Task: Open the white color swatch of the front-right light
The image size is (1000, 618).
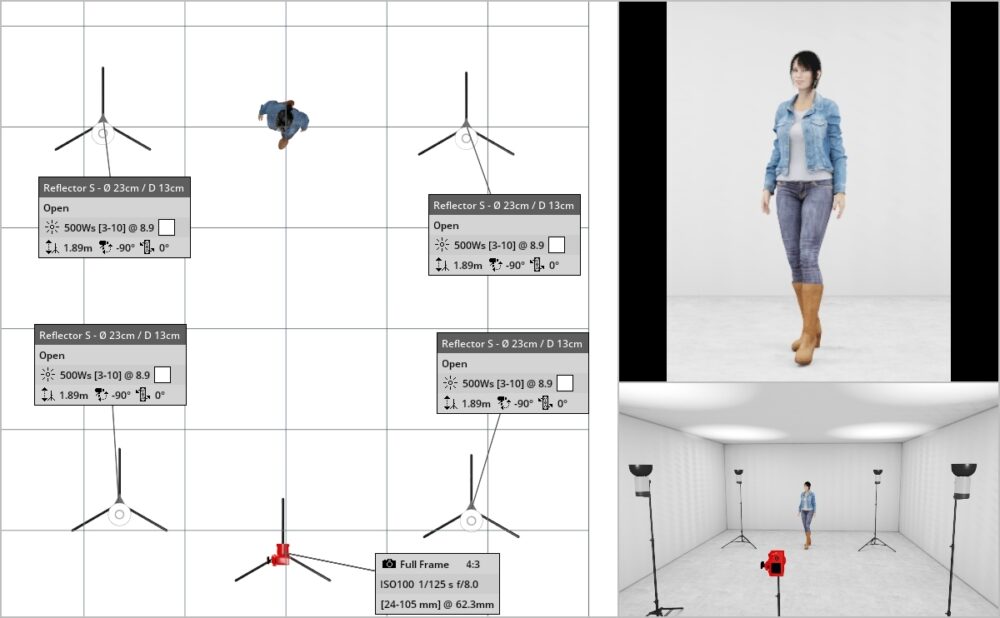Action: pyautogui.click(x=565, y=383)
